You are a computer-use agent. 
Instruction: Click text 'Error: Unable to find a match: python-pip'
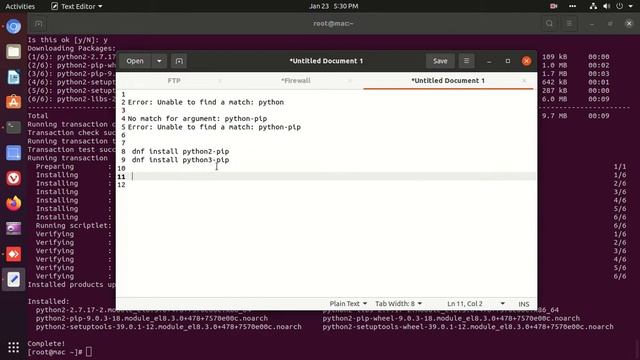[x=214, y=127]
